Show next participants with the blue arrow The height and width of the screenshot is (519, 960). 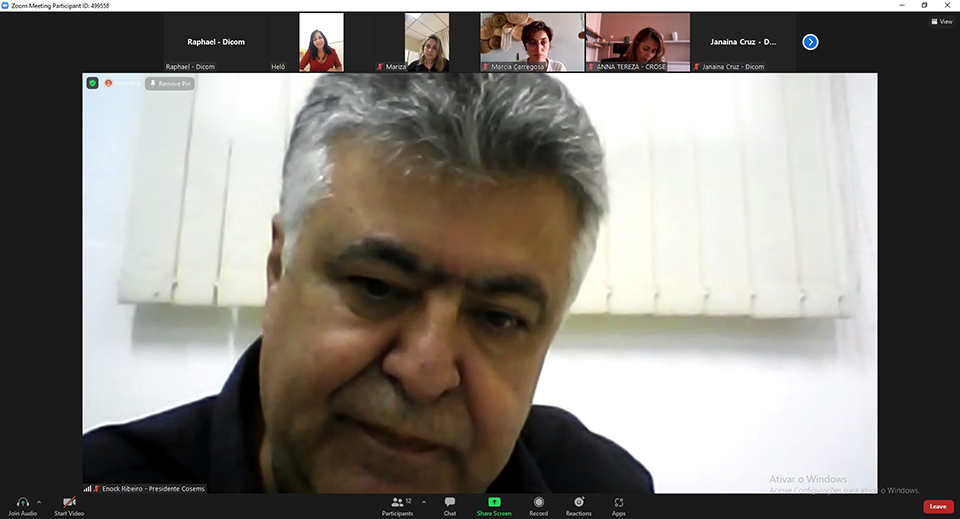tap(810, 42)
